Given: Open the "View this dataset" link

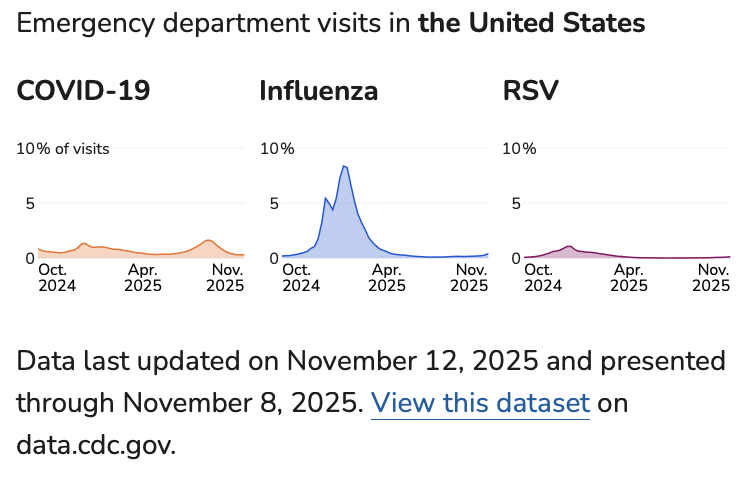Looking at the screenshot, I should 480,404.
